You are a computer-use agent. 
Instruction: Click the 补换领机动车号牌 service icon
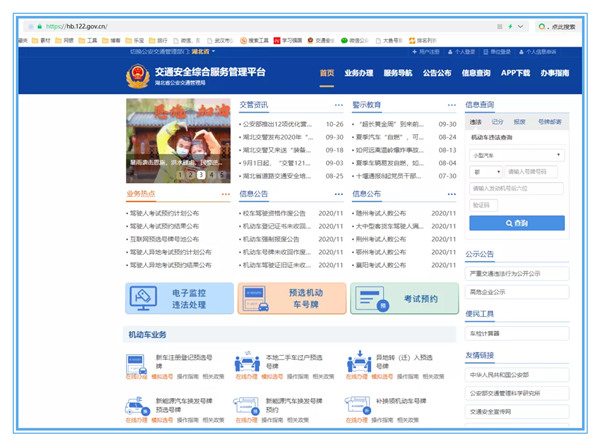(358, 405)
